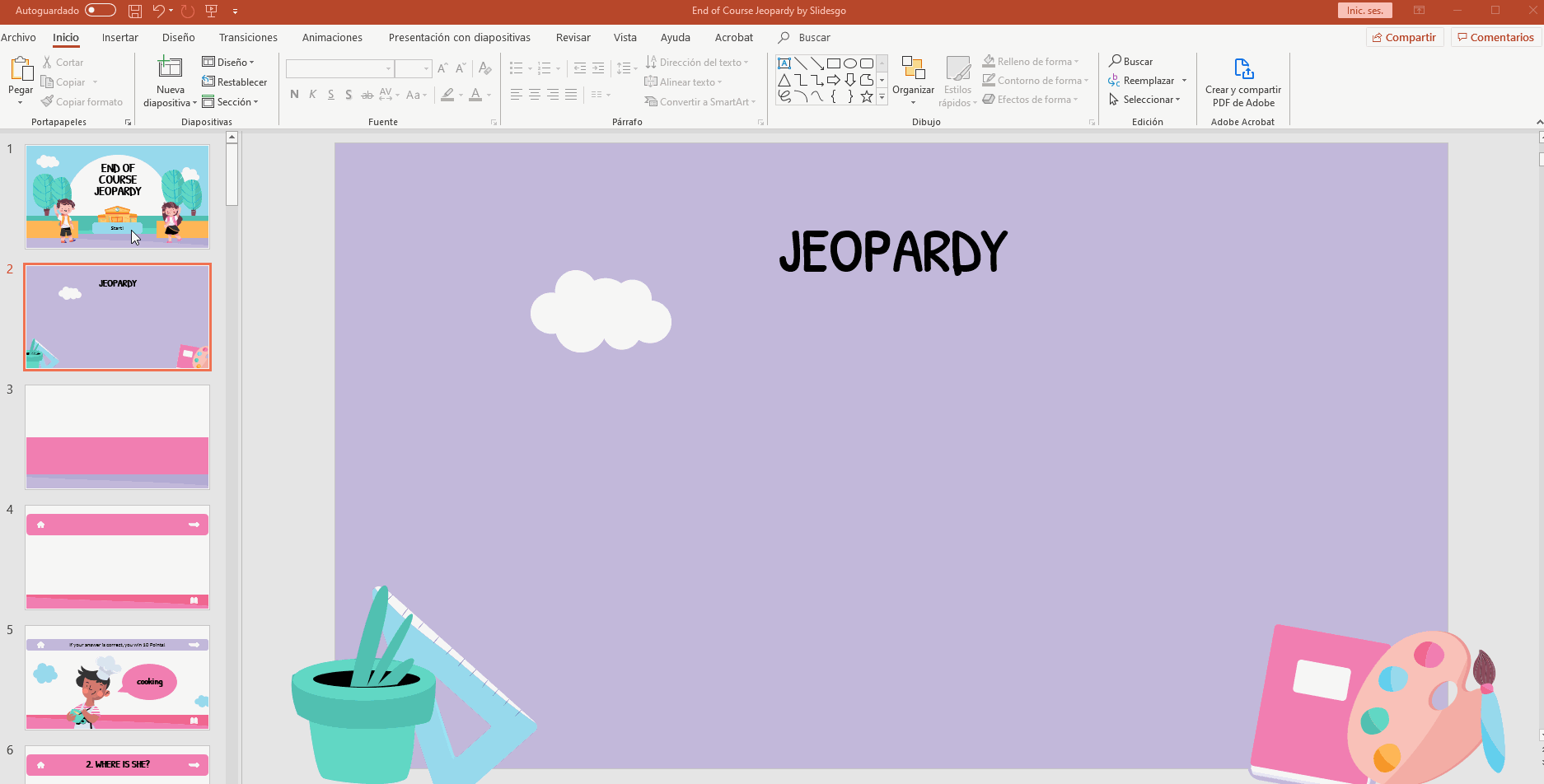Select slide 3 thumbnail

coord(117,437)
